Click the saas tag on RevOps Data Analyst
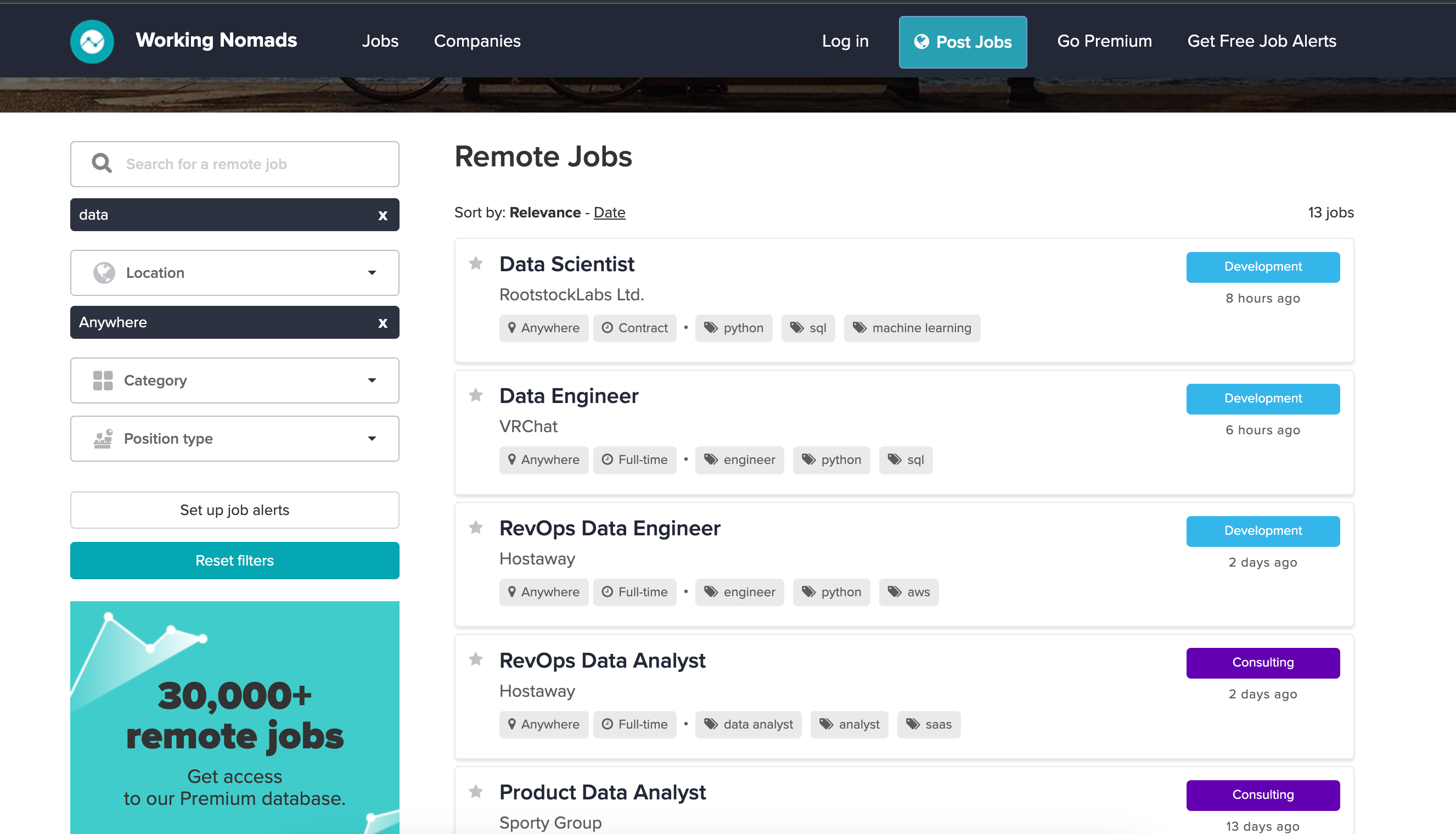 point(928,725)
